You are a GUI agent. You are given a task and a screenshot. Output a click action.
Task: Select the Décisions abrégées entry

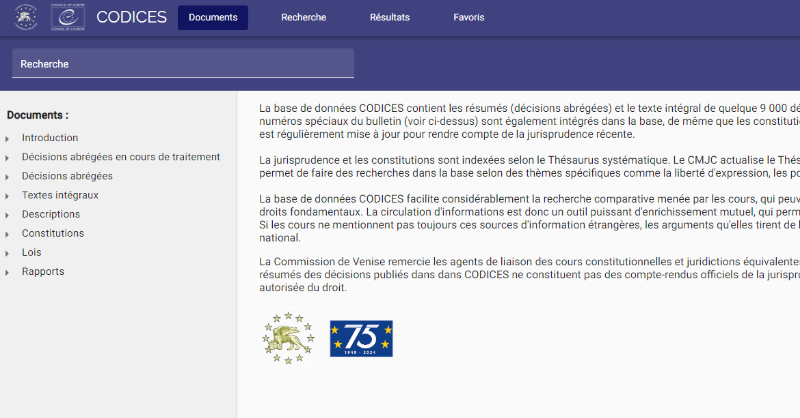[x=67, y=176]
